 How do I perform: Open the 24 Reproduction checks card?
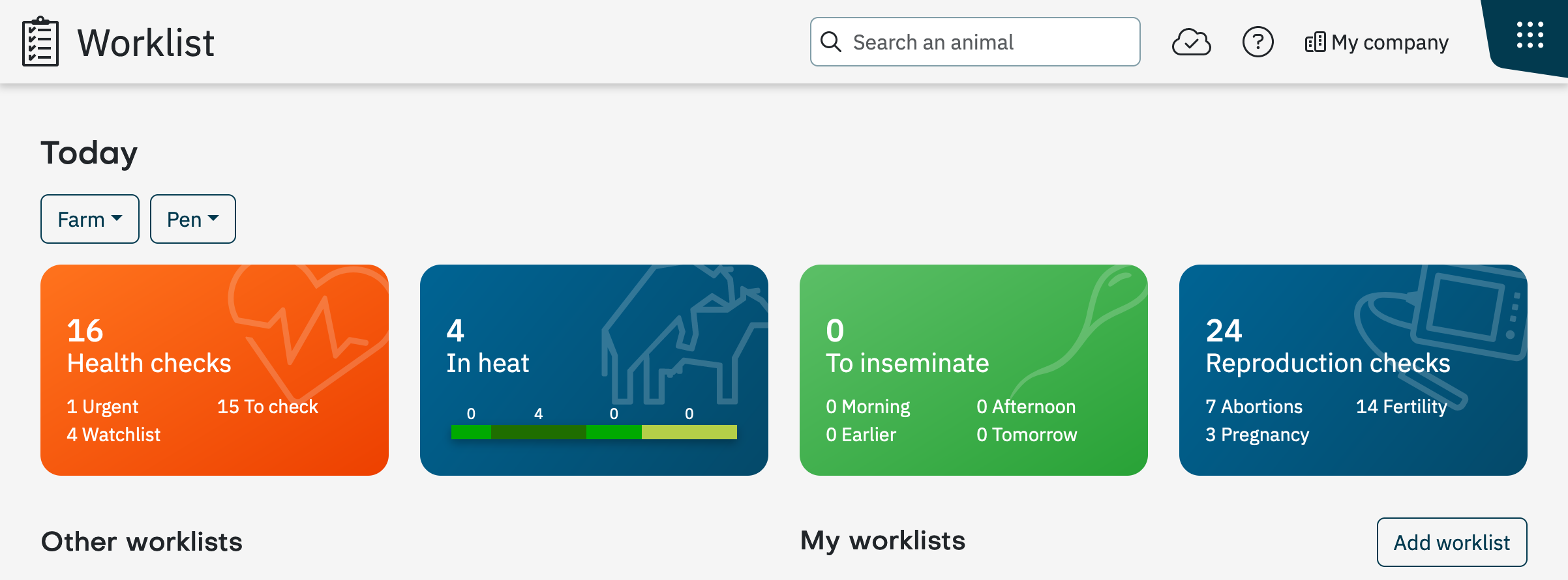[1353, 370]
